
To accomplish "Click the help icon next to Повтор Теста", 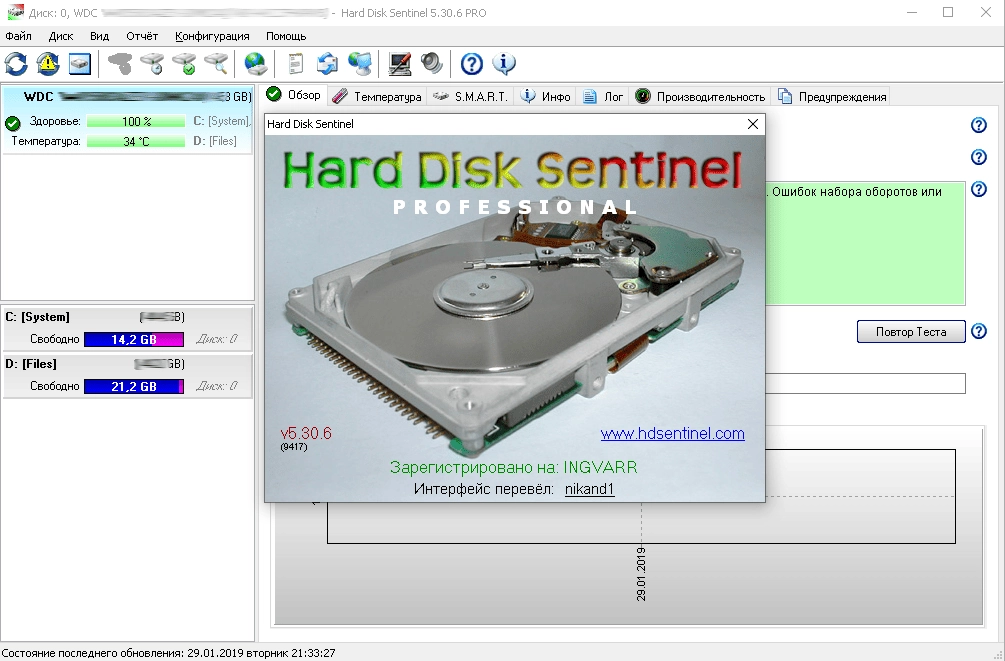I will point(979,331).
